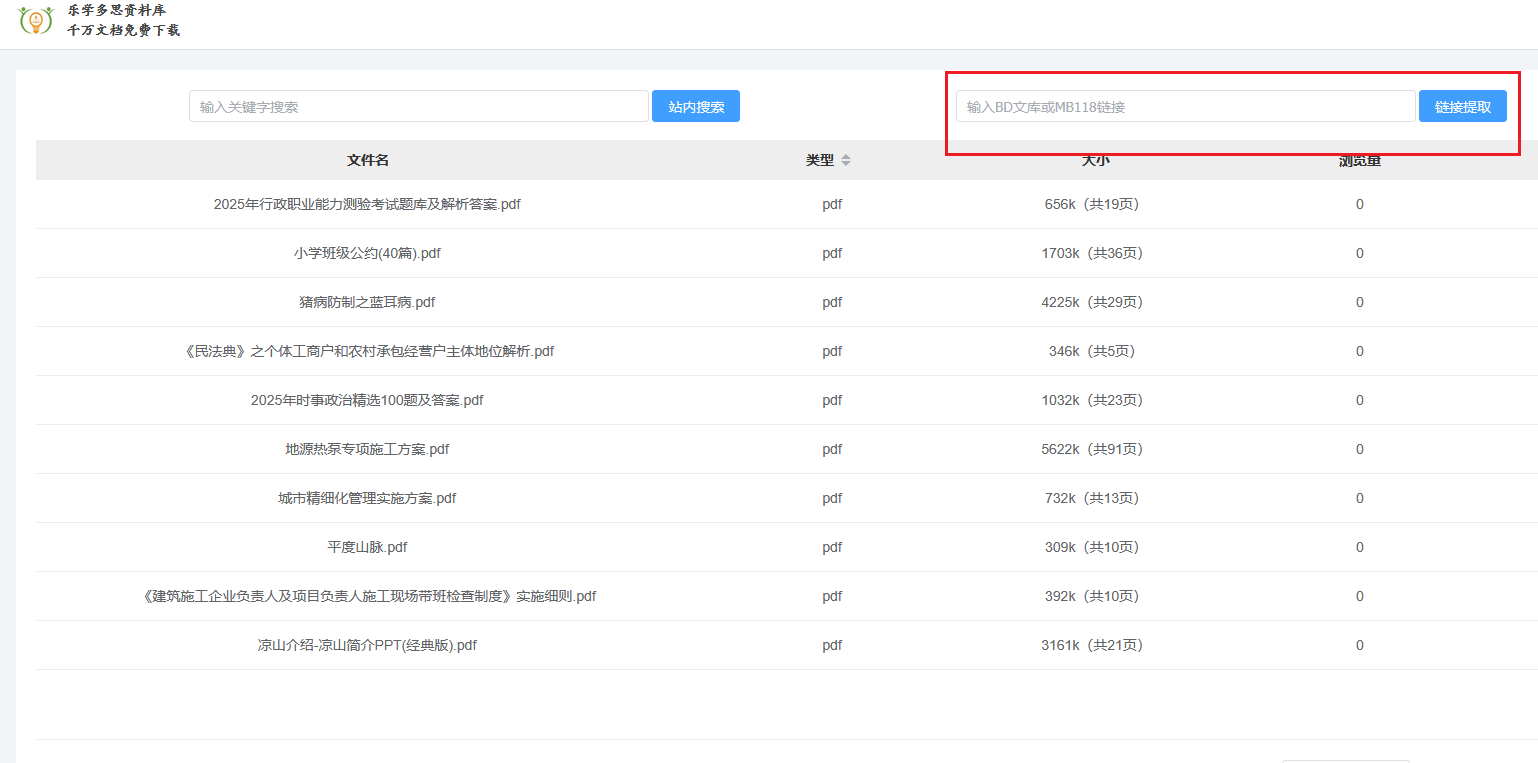This screenshot has width=1538, height=763.
Task: Click the 输入BD文库或MB118链接 input box
Action: pos(1185,107)
